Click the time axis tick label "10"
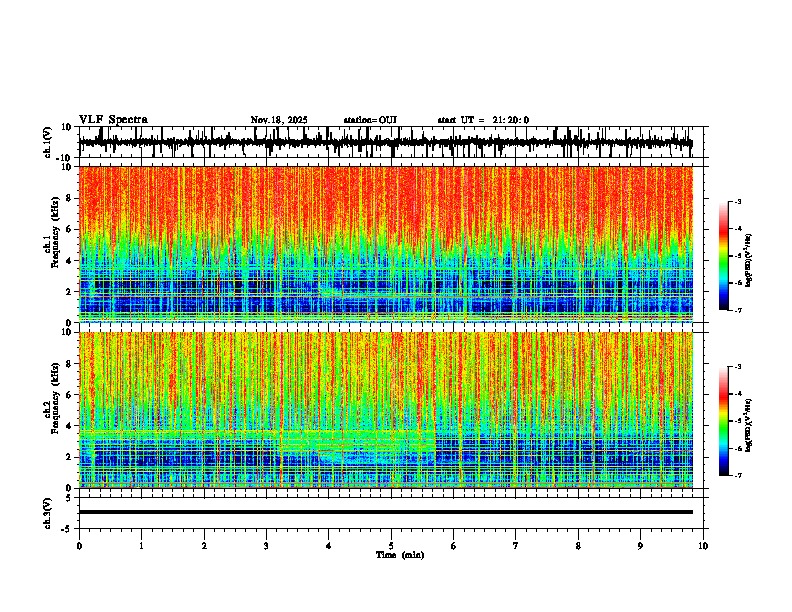792x612 pixels. 703,546
